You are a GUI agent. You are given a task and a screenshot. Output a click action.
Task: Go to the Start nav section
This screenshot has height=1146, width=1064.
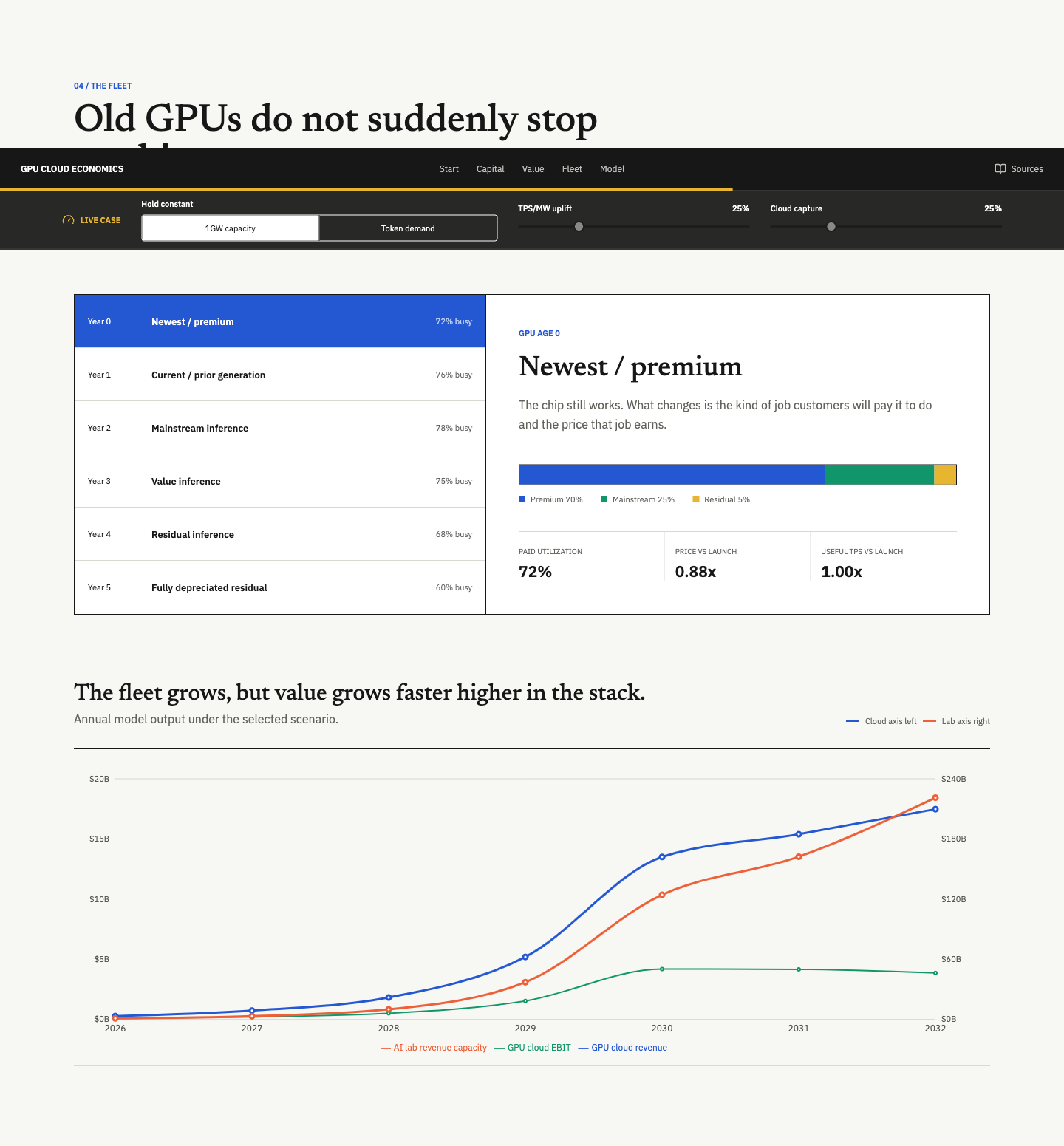[449, 169]
